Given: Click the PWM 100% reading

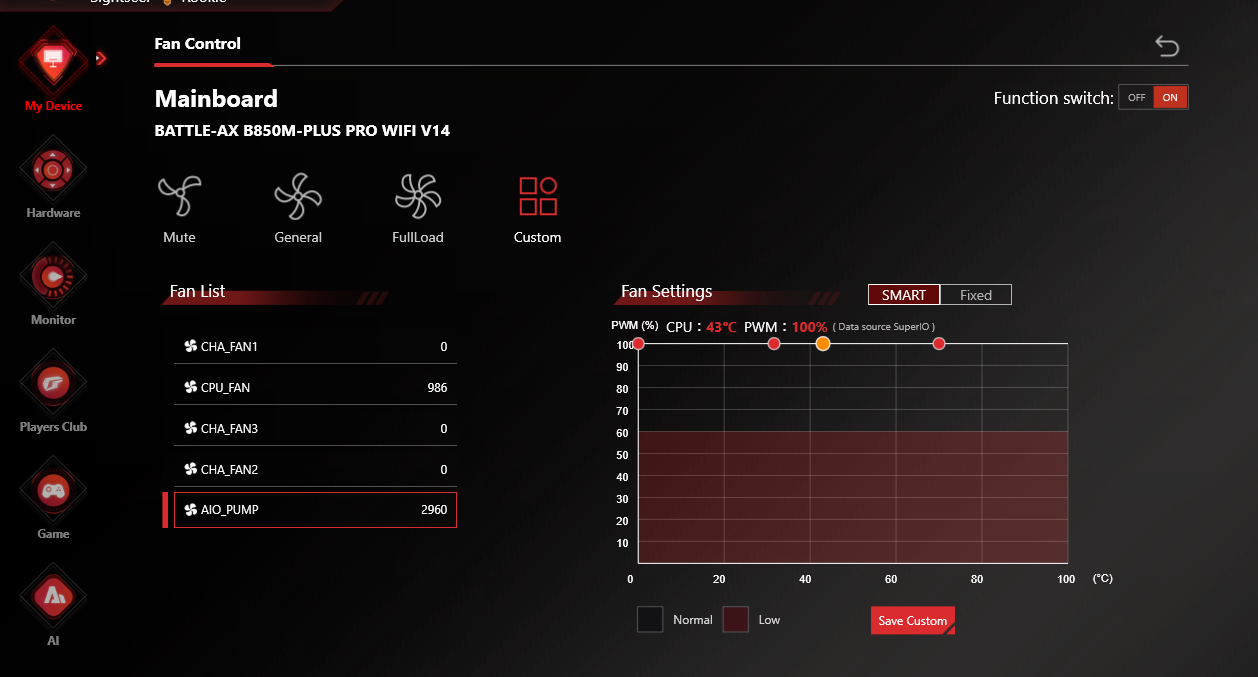Looking at the screenshot, I should pos(810,327).
